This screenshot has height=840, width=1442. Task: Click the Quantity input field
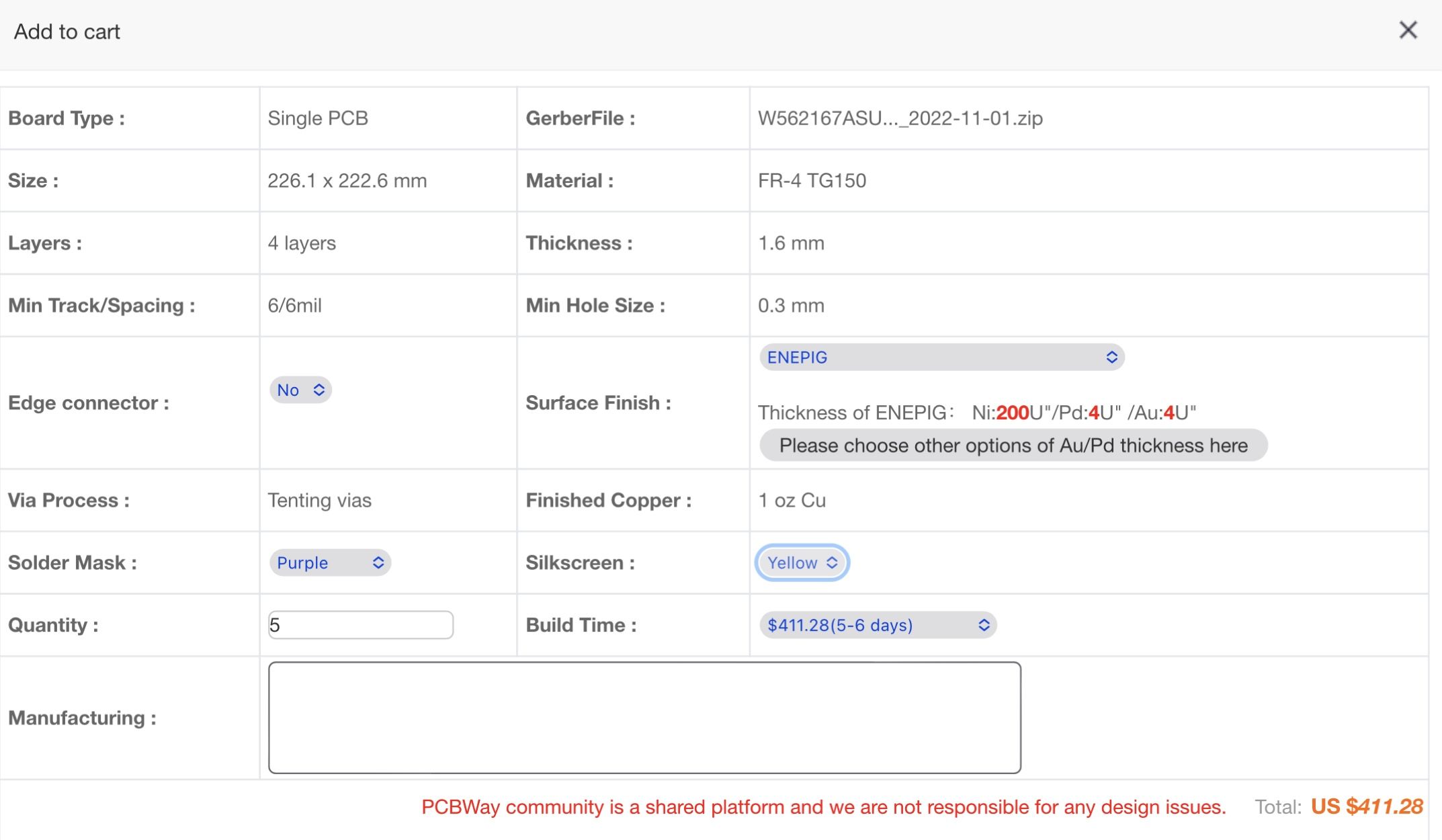(x=360, y=625)
